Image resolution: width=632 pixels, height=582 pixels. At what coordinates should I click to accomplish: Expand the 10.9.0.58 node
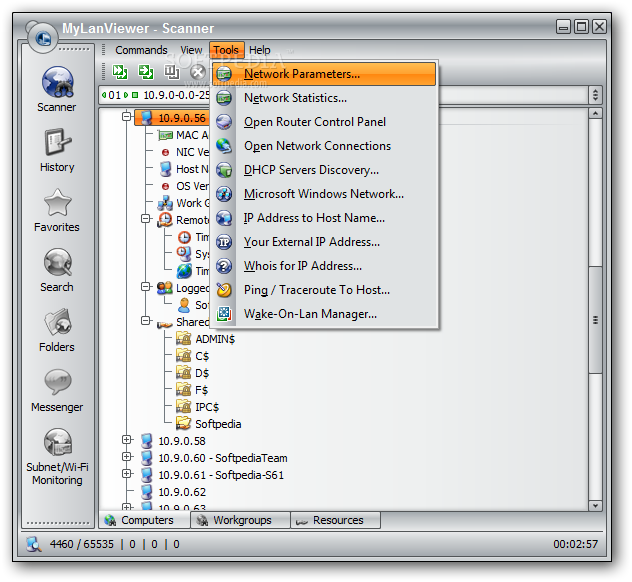[x=127, y=440]
